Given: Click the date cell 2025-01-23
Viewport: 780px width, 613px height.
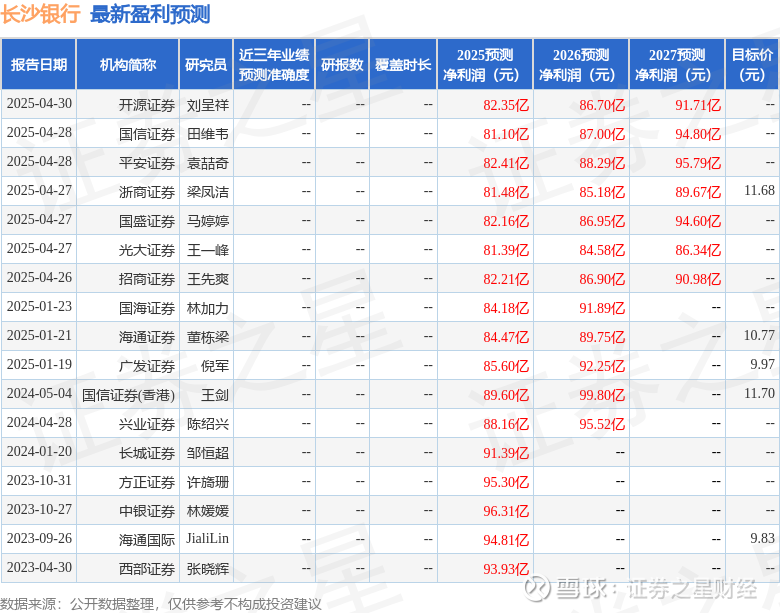Looking at the screenshot, I should tap(39, 306).
